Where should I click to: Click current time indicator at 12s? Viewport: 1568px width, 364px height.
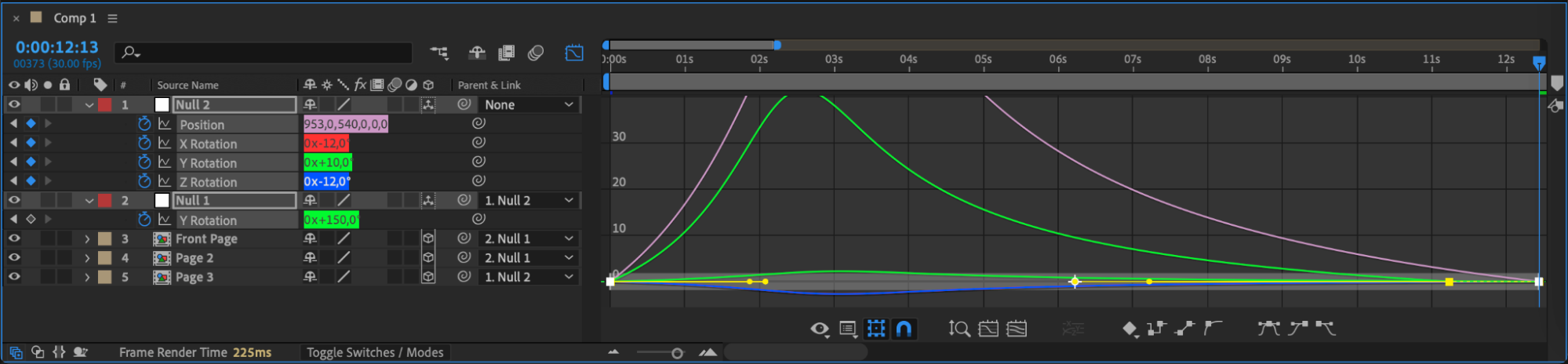tap(1539, 62)
